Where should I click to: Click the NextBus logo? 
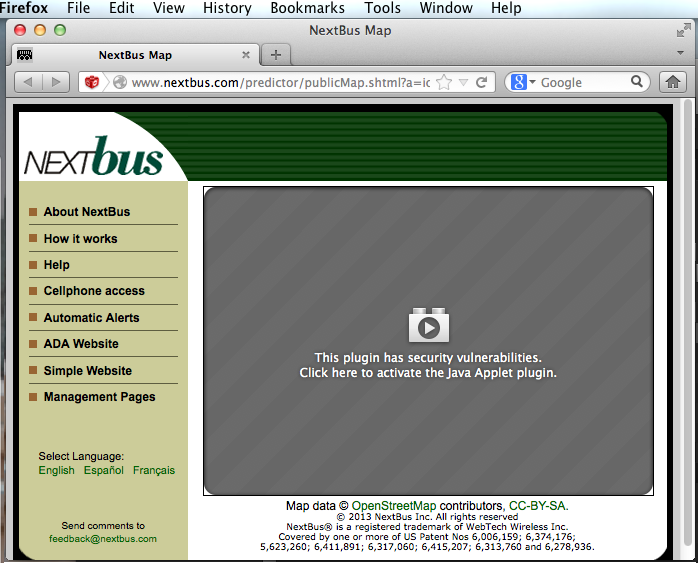tap(94, 156)
